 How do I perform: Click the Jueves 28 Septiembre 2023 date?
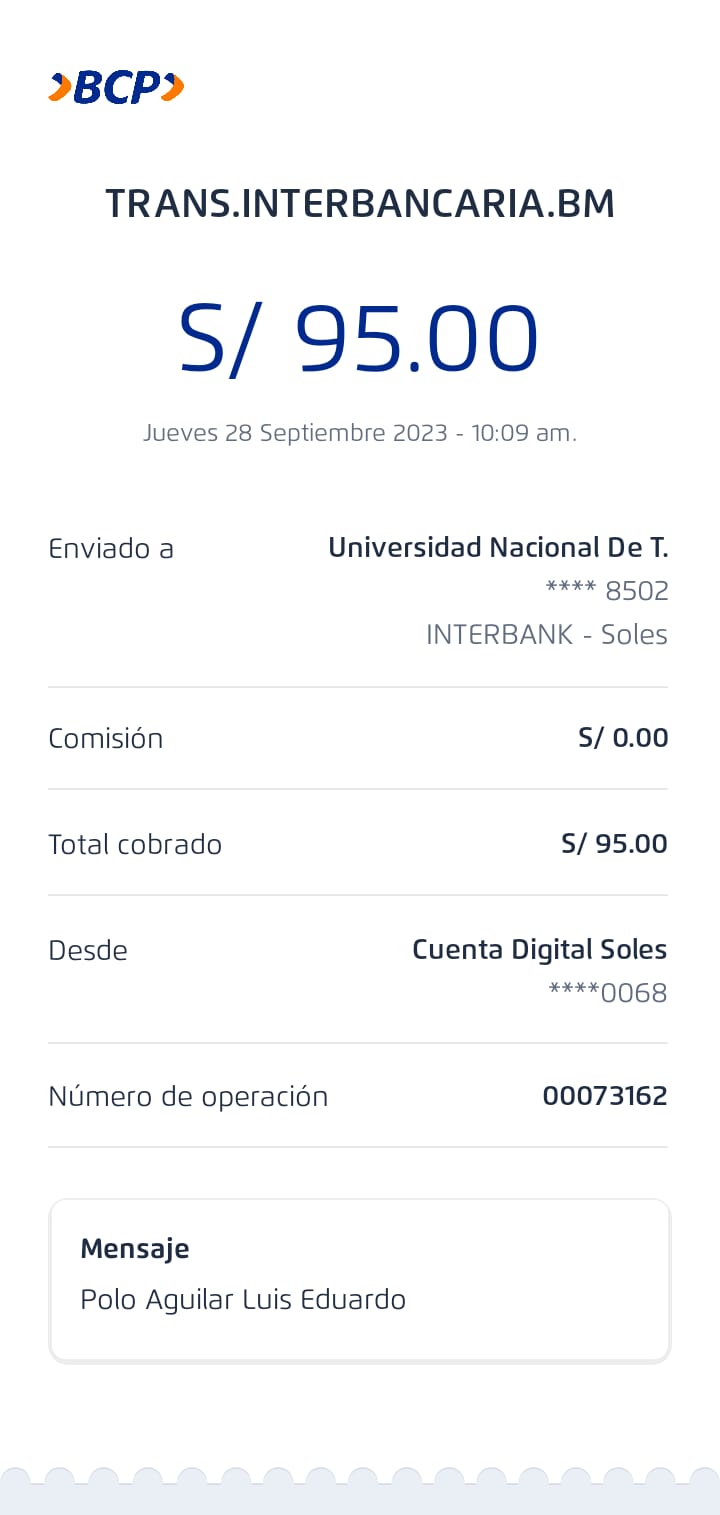tap(360, 433)
